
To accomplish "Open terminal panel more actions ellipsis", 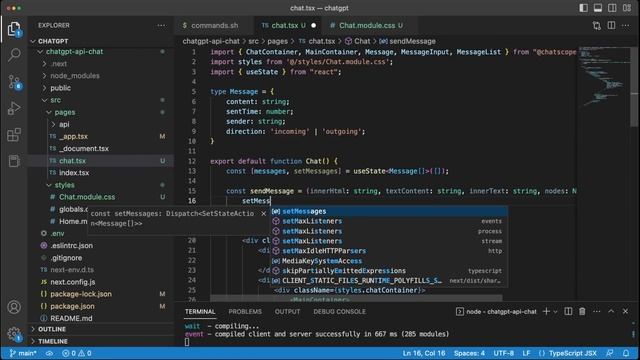I will pos(597,311).
